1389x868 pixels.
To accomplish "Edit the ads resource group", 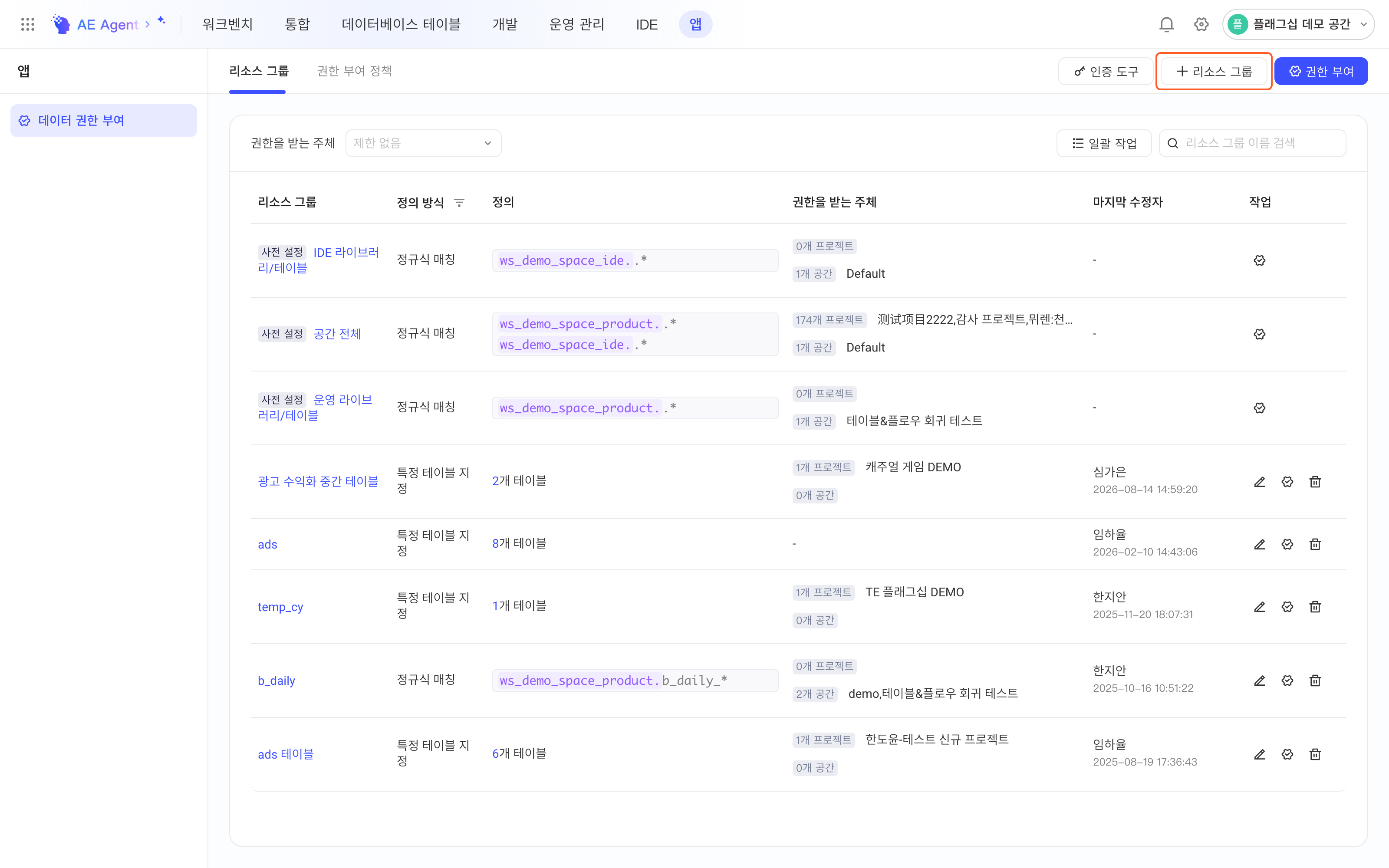I will 1259,544.
